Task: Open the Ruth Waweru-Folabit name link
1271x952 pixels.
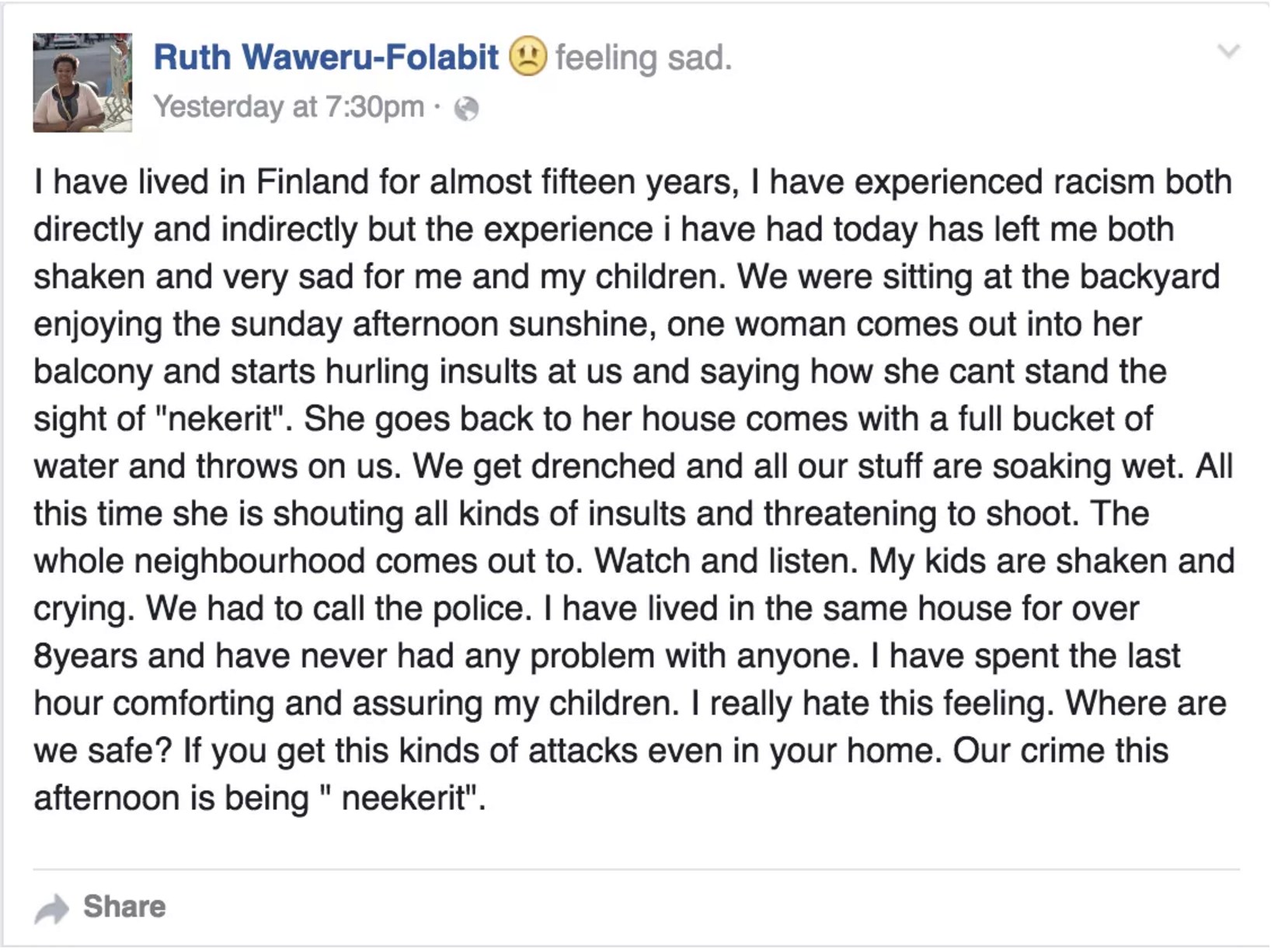Action: [326, 57]
